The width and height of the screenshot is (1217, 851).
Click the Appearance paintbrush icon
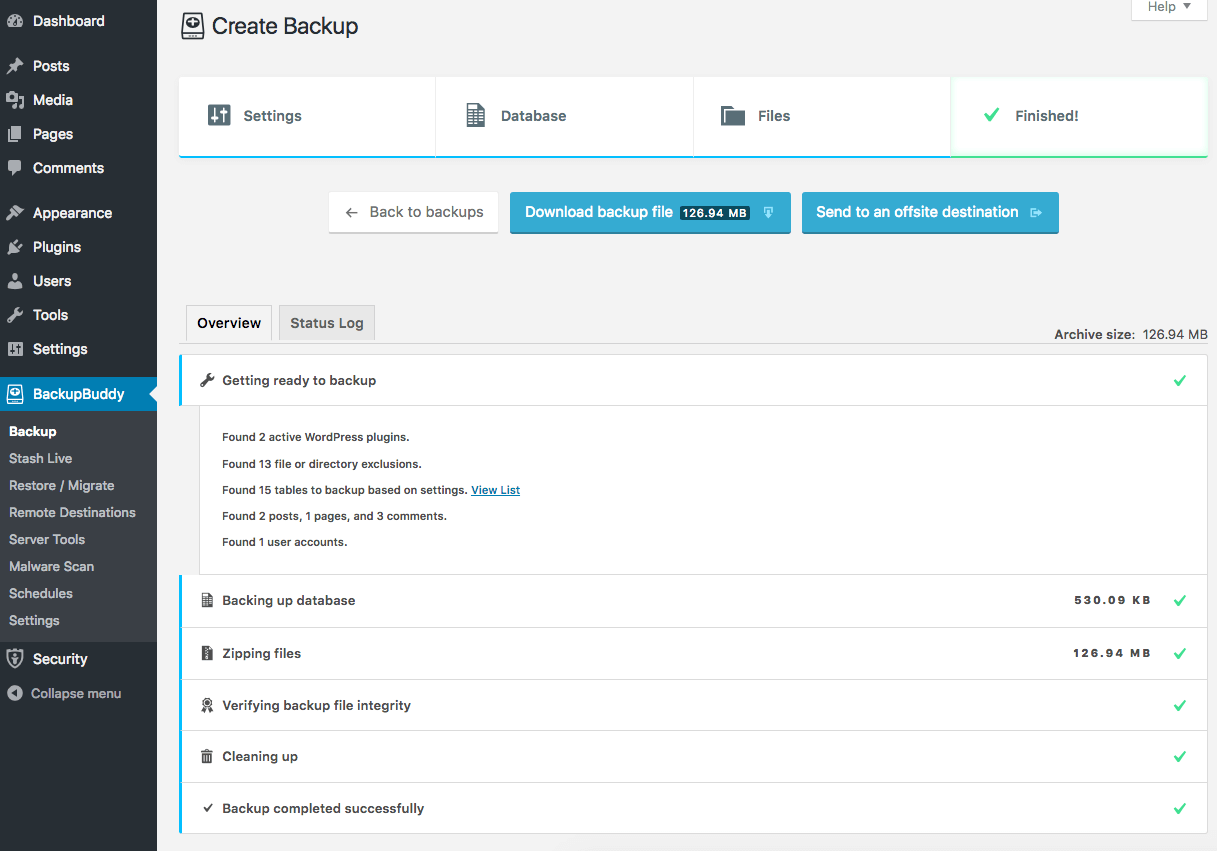point(15,213)
